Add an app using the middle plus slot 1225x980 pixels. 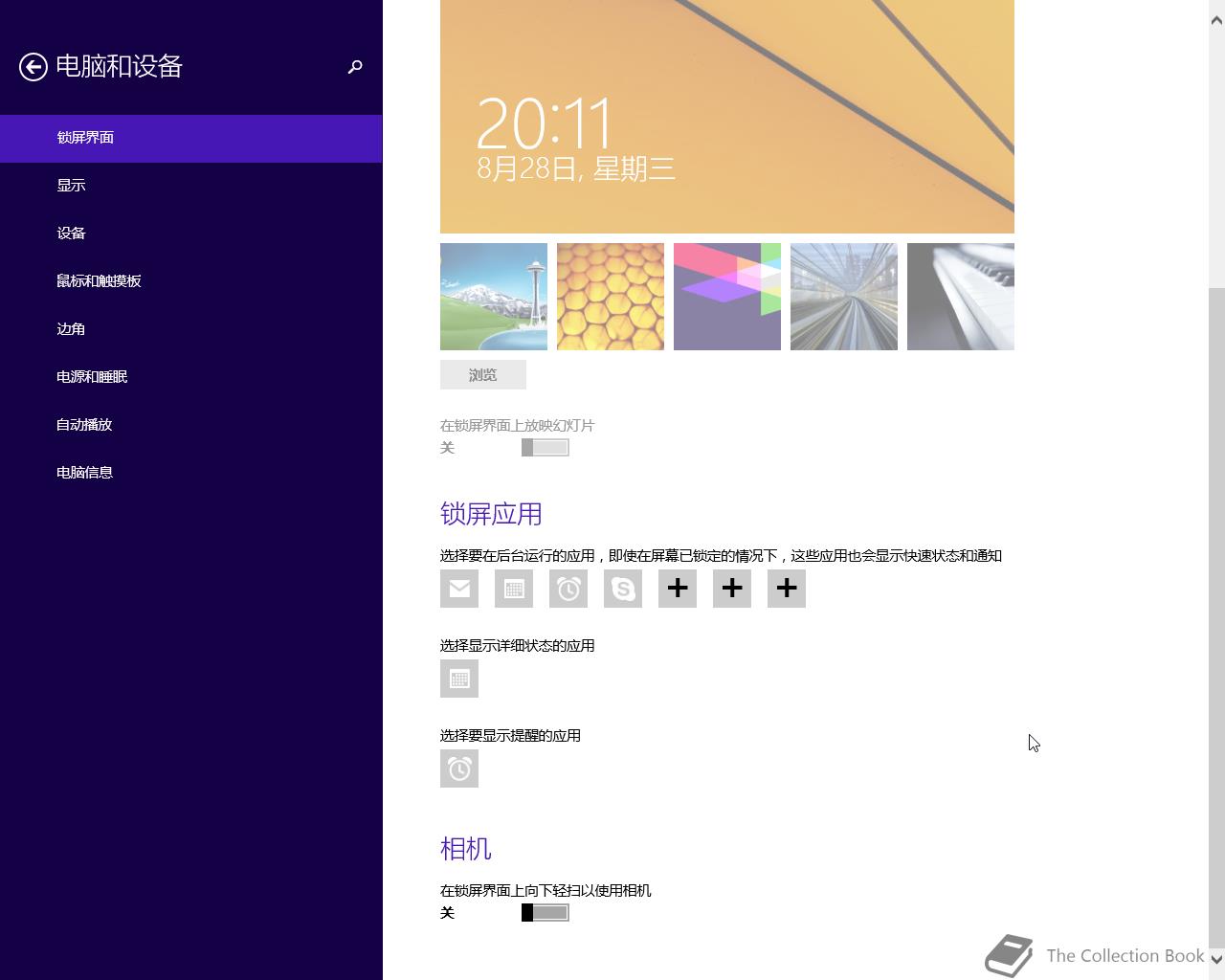click(732, 589)
